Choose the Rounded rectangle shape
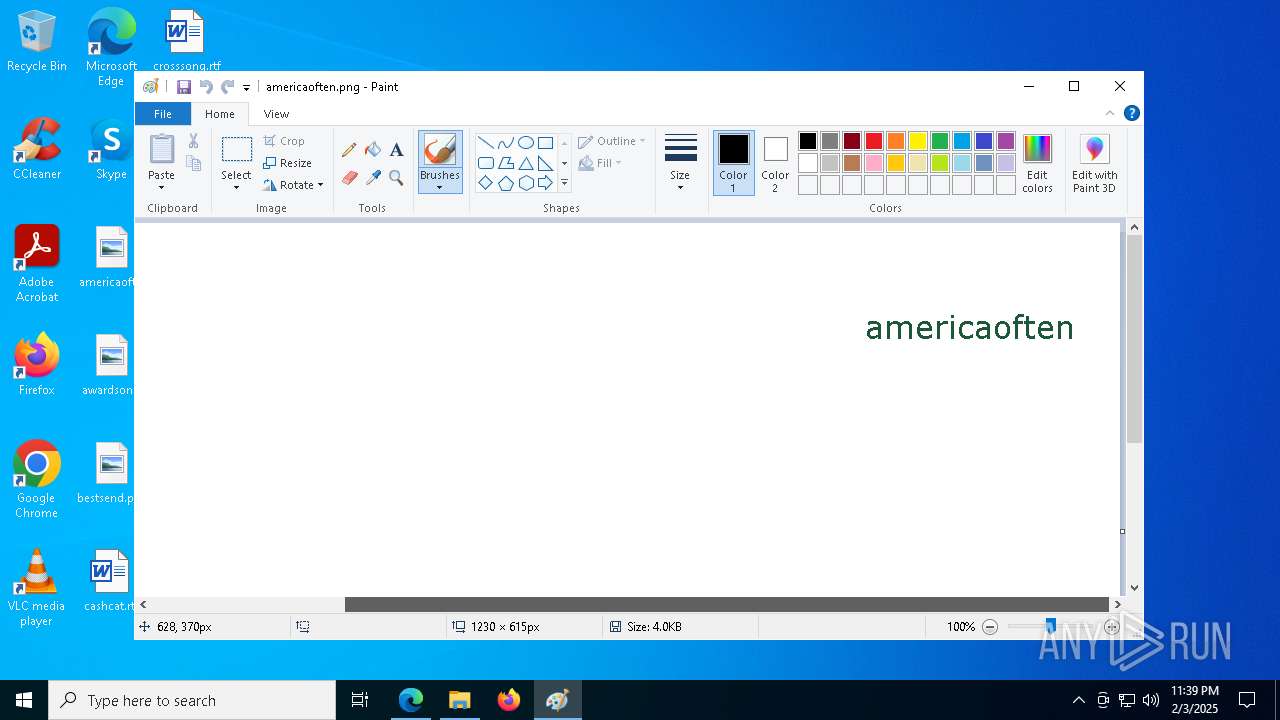 pos(485,163)
